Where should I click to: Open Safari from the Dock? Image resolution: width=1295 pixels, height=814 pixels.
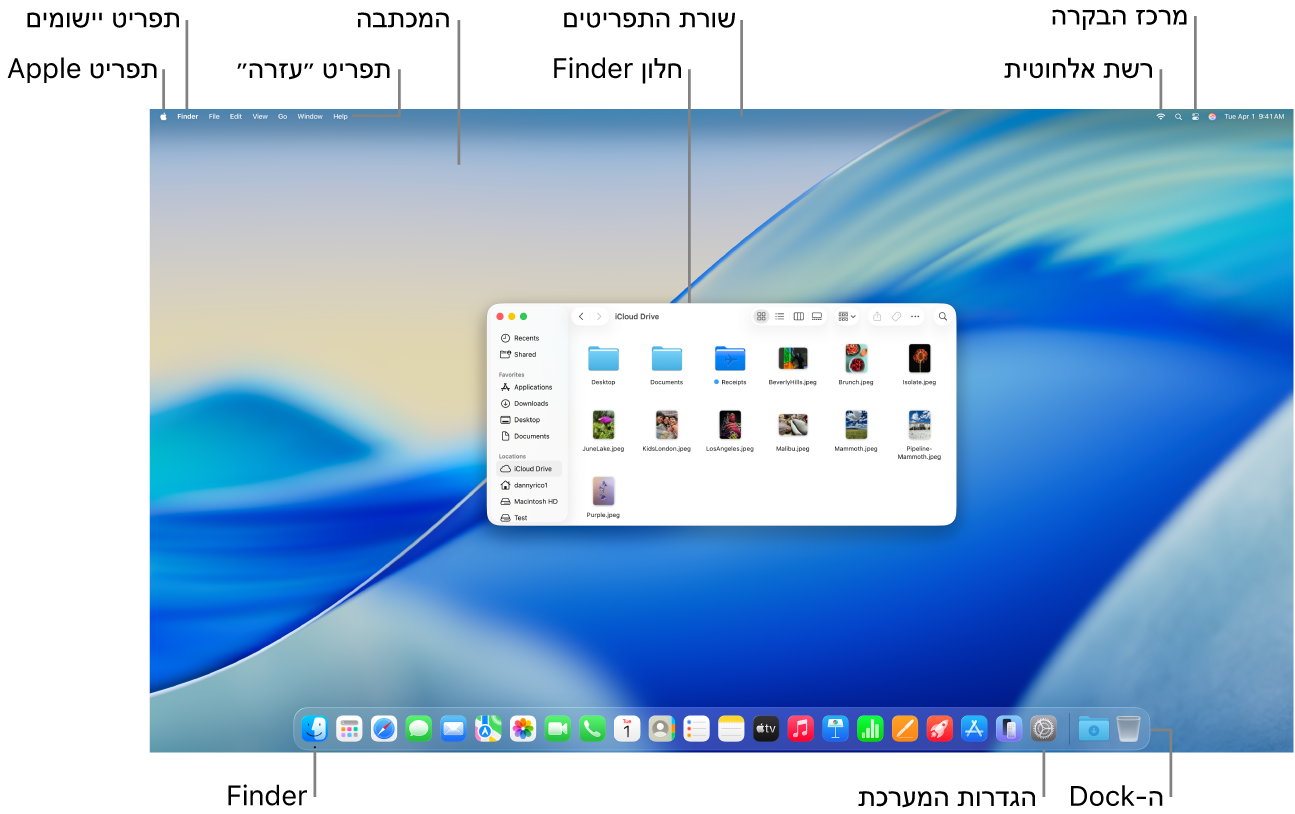[383, 728]
